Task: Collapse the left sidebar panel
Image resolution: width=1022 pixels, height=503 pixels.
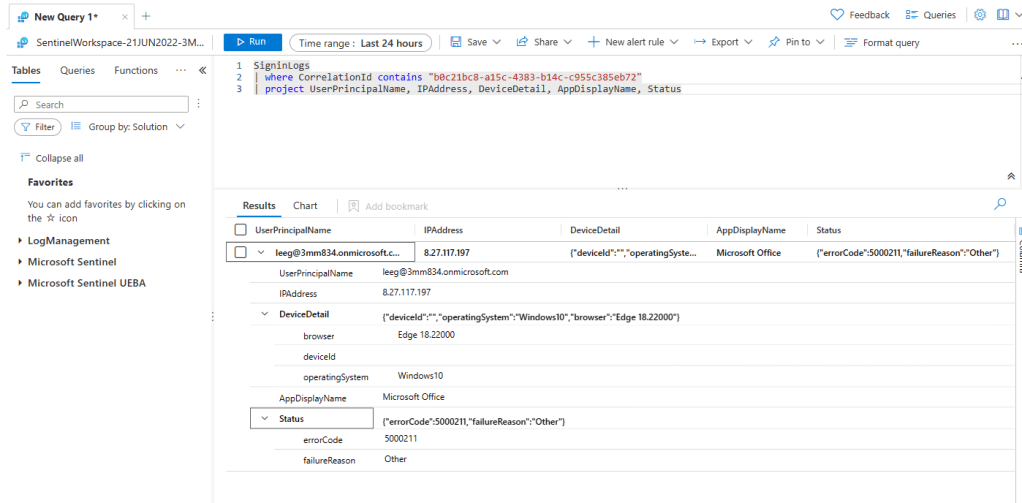Action: (x=202, y=71)
